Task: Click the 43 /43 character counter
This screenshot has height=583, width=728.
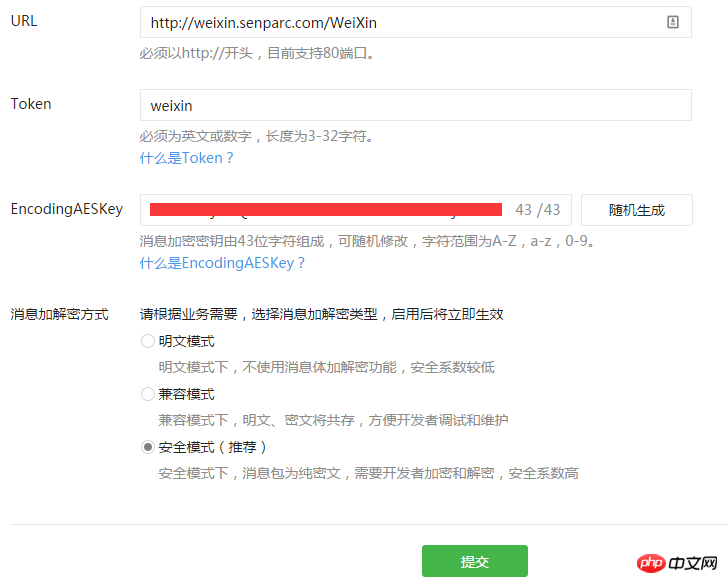Action: coord(538,210)
